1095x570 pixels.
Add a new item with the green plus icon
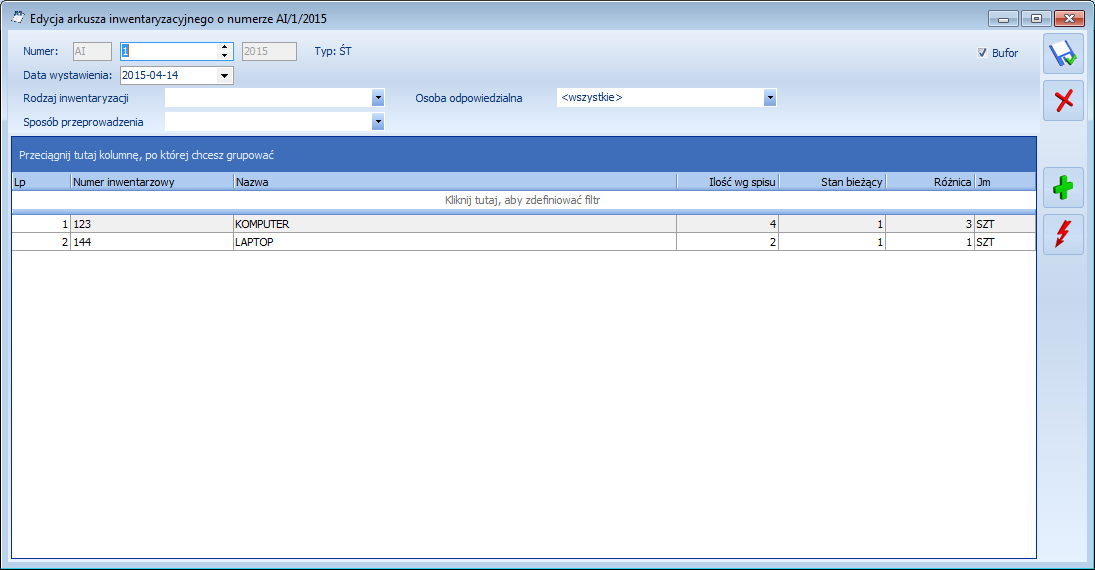pos(1064,187)
